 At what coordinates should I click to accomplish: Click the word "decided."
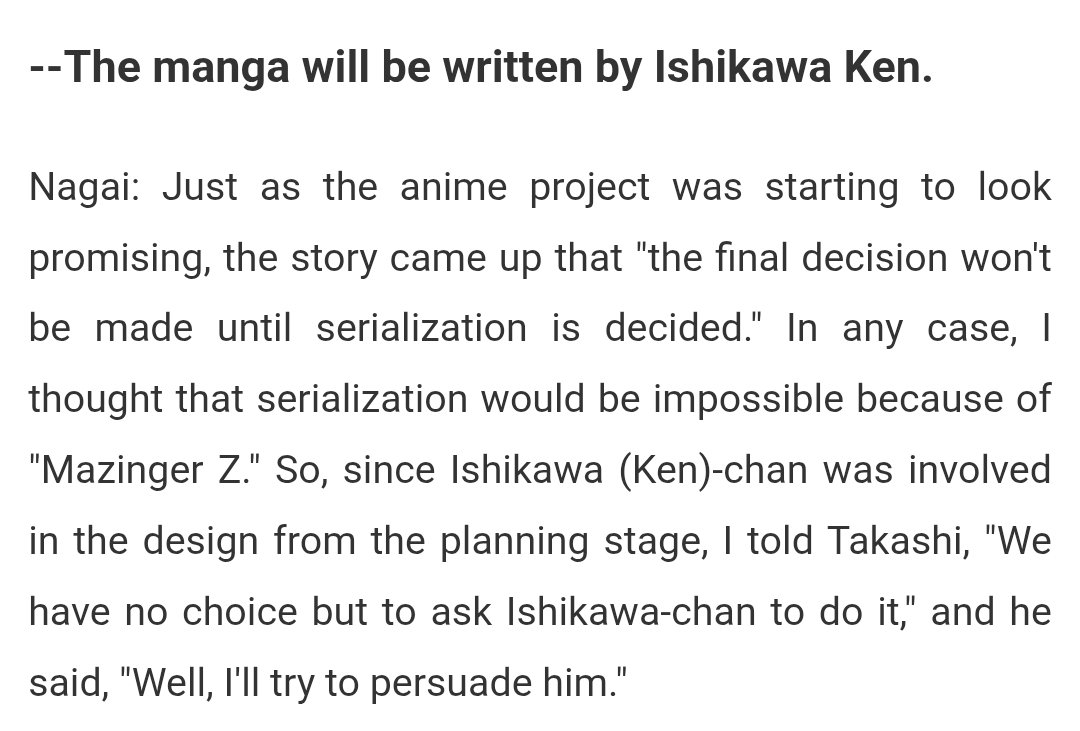click(x=678, y=328)
